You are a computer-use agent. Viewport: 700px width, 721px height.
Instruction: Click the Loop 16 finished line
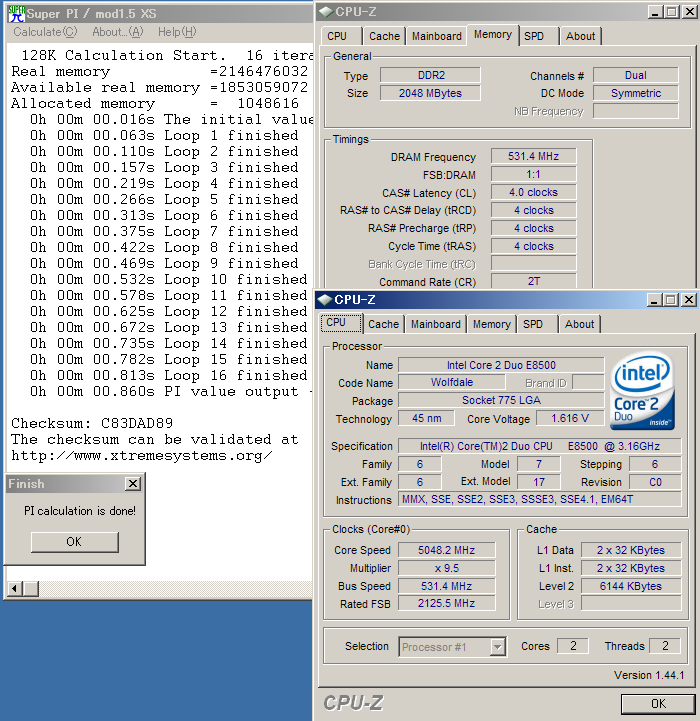pos(168,376)
